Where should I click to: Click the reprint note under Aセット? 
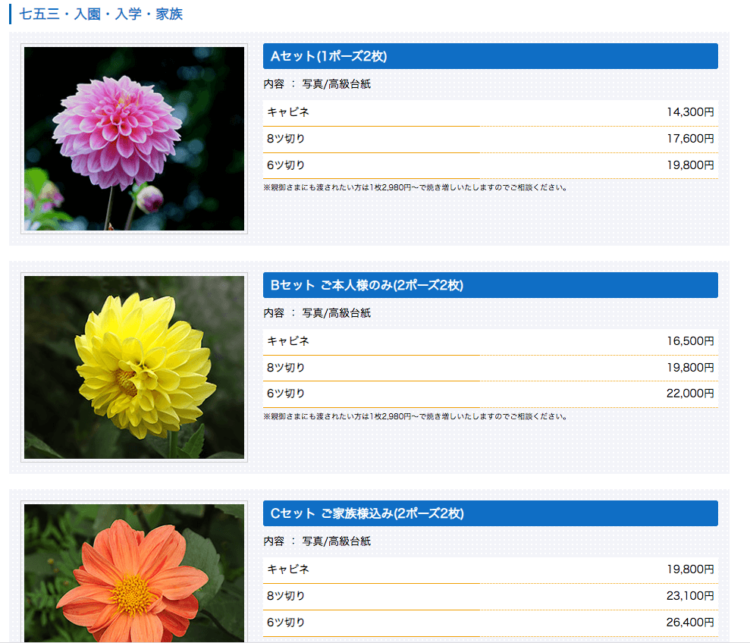415,188
